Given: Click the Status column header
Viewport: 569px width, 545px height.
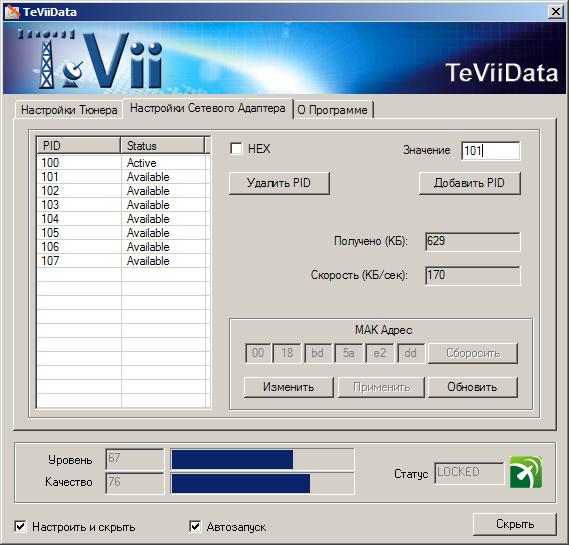Looking at the screenshot, I should pos(162,146).
